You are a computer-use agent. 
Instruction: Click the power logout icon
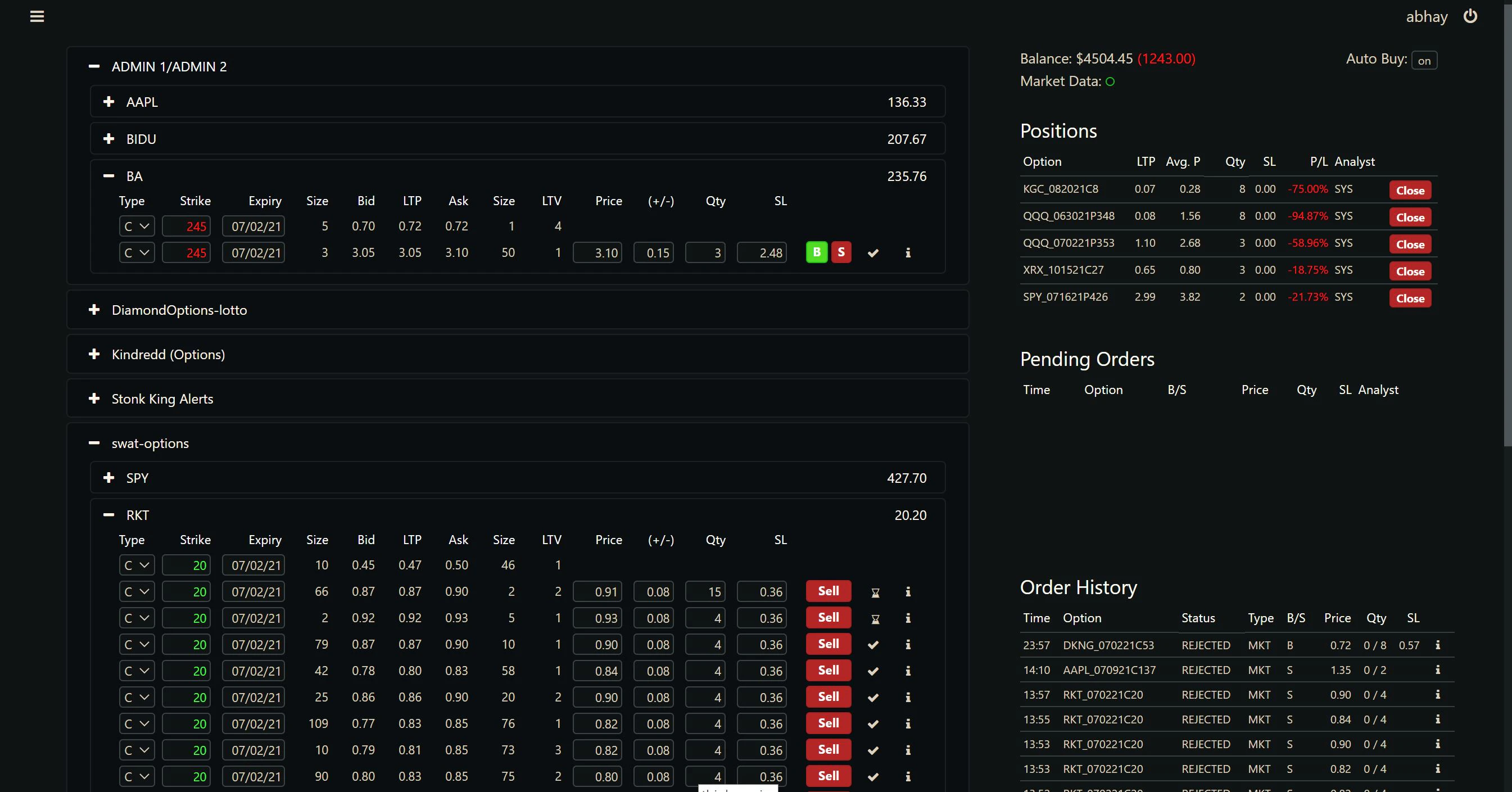[1470, 16]
